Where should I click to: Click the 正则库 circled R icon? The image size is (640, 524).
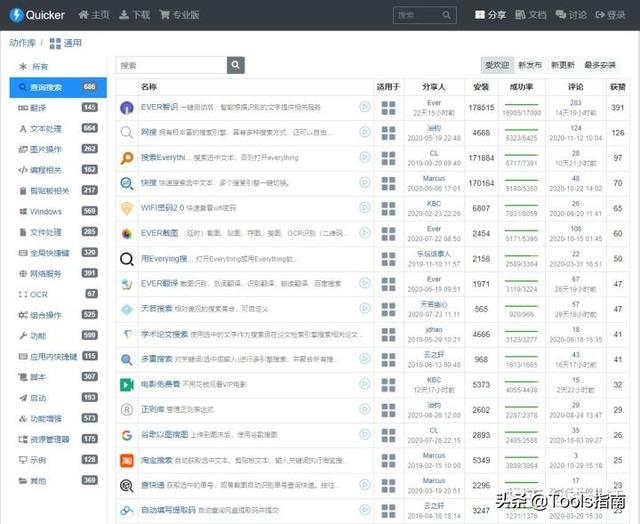click(127, 410)
